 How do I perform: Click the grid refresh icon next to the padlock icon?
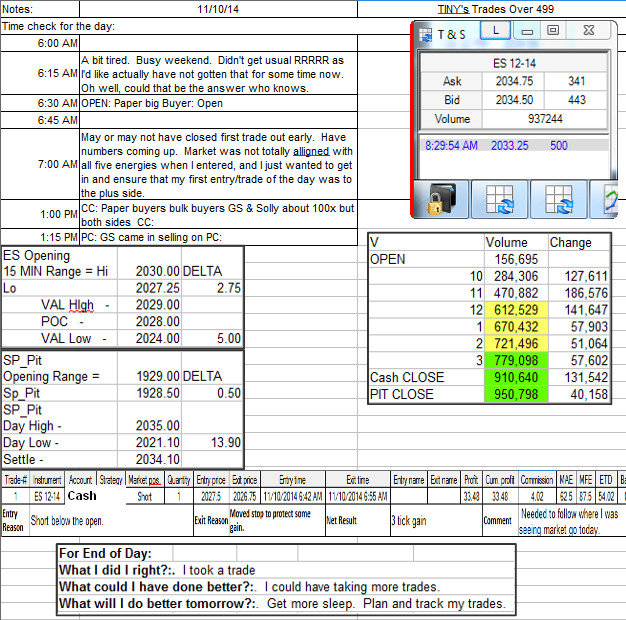pos(500,199)
